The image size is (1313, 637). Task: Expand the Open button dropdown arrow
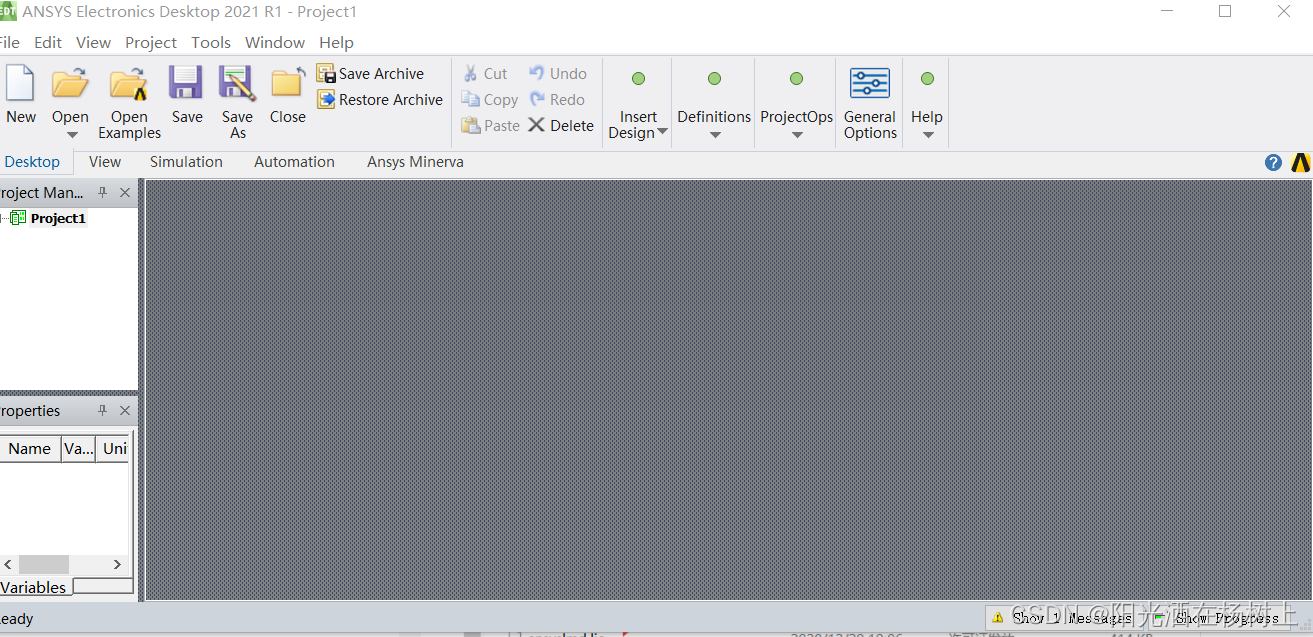71,135
